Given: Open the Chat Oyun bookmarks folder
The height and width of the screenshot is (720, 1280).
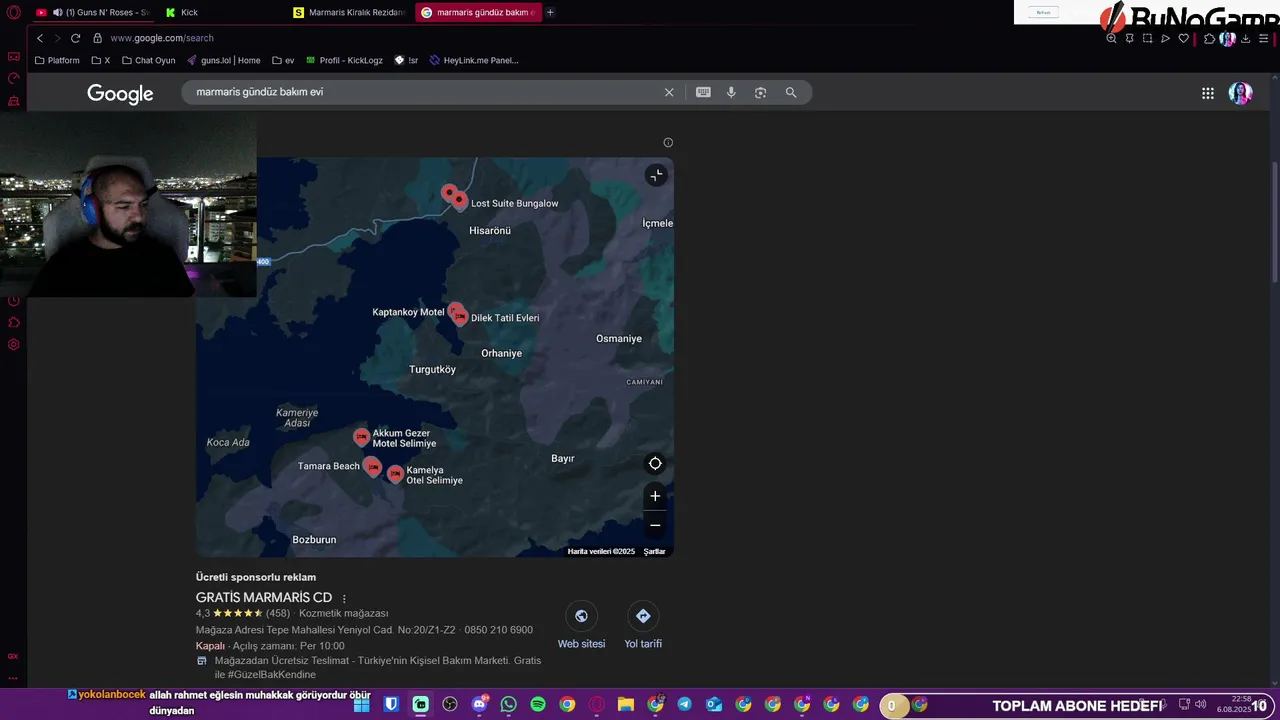Looking at the screenshot, I should pos(148,60).
